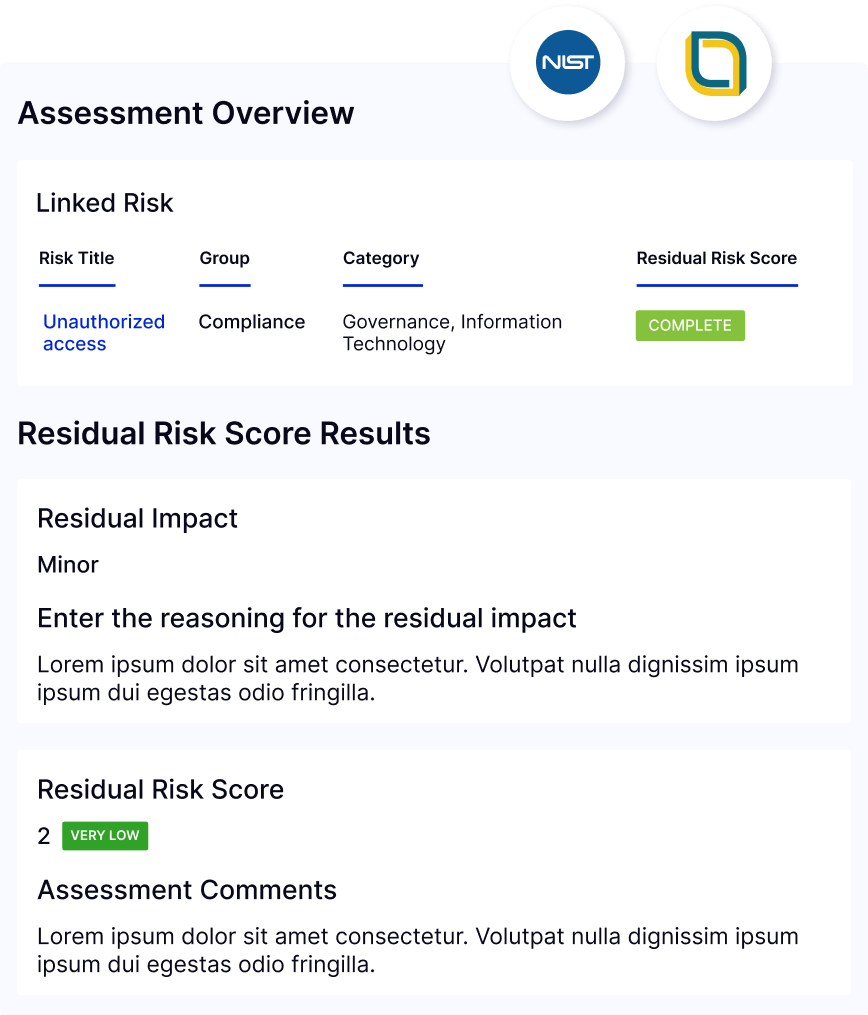Click the VERY LOW score badge
868x1015 pixels.
[x=105, y=836]
